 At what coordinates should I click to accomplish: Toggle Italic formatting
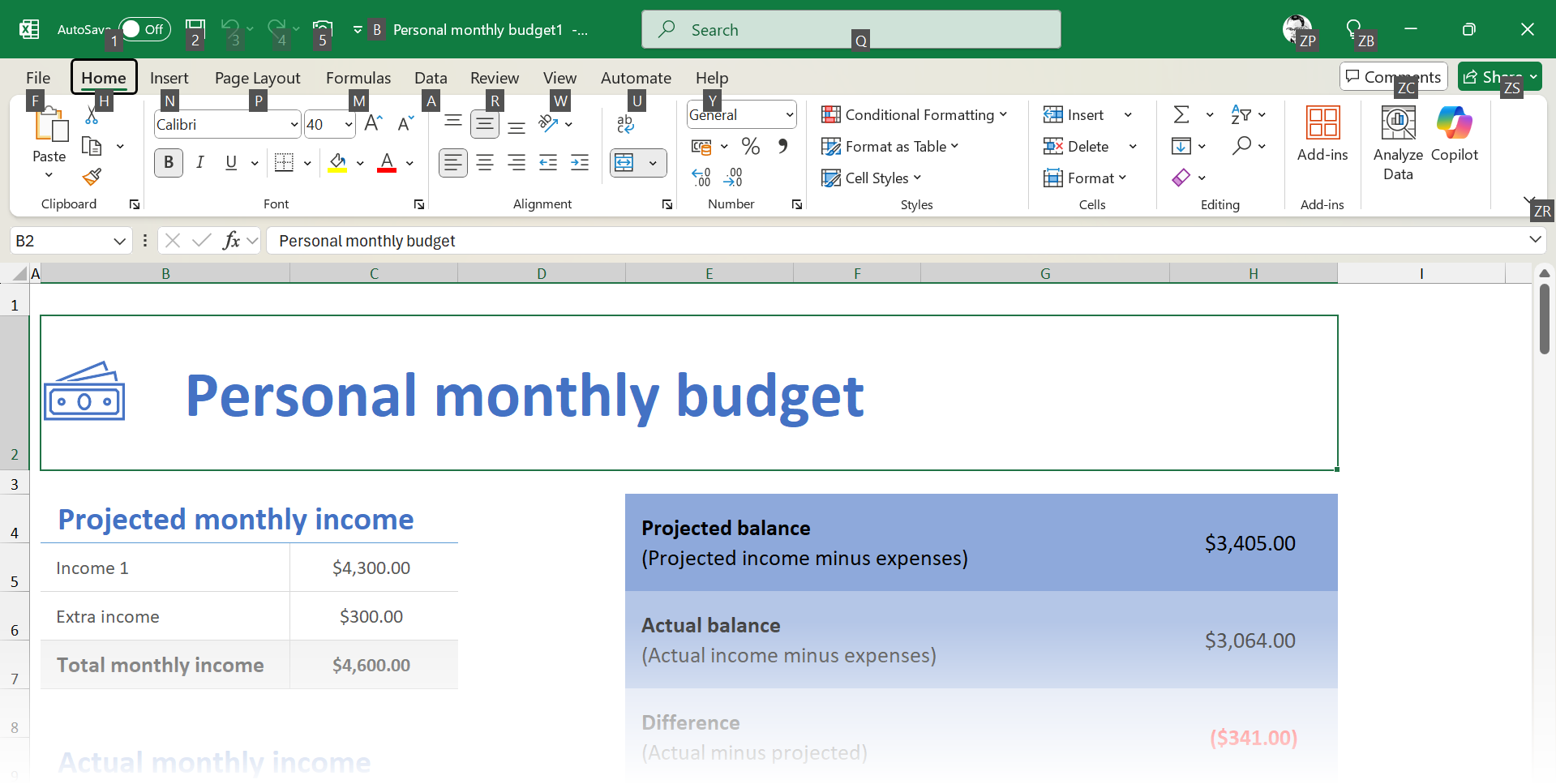pyautogui.click(x=200, y=163)
